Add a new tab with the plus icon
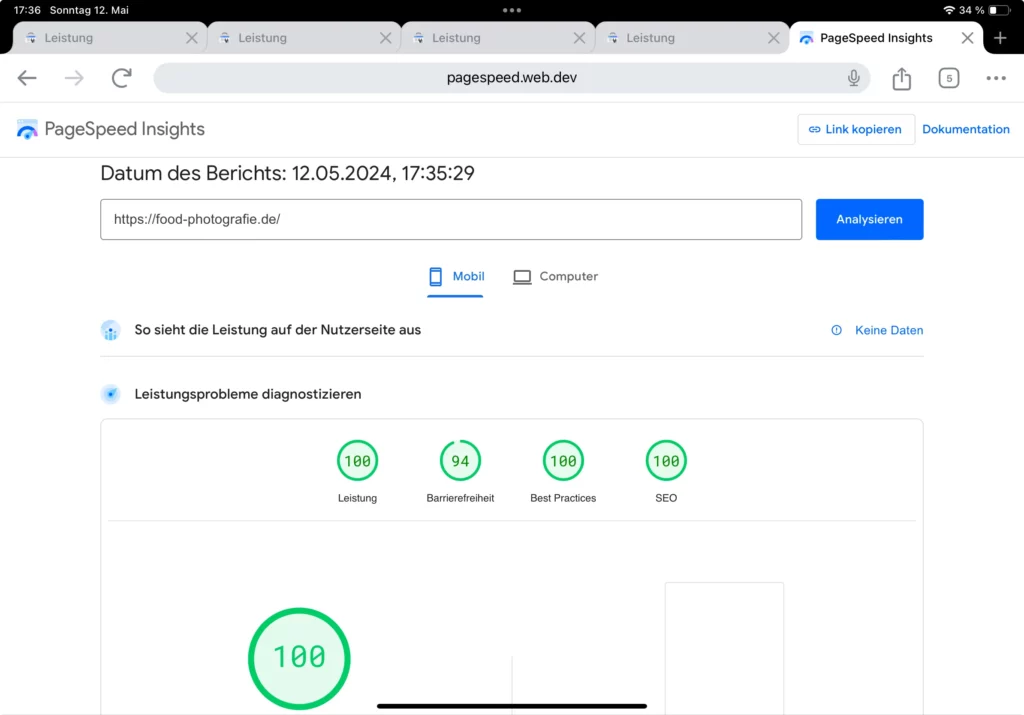This screenshot has height=715, width=1024. click(1000, 38)
